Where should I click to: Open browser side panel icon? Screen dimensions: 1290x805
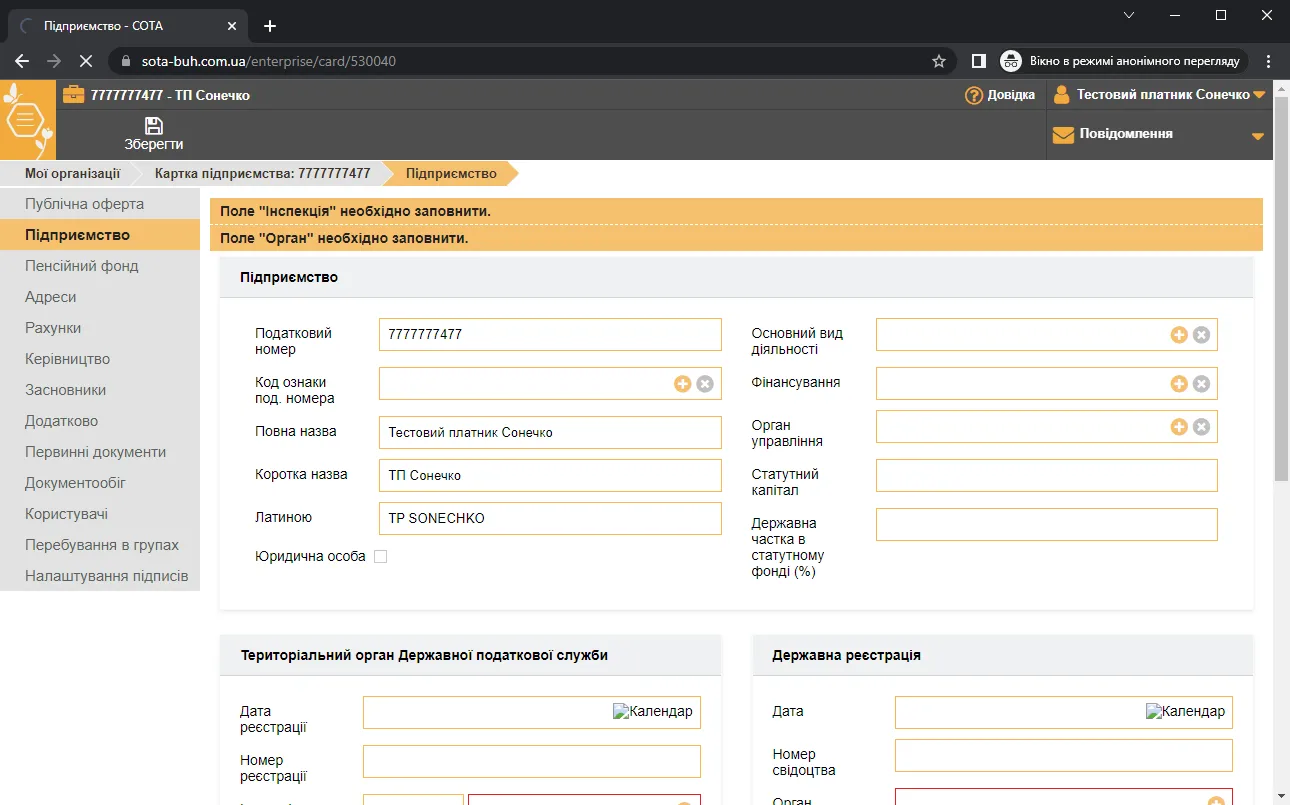point(979,61)
